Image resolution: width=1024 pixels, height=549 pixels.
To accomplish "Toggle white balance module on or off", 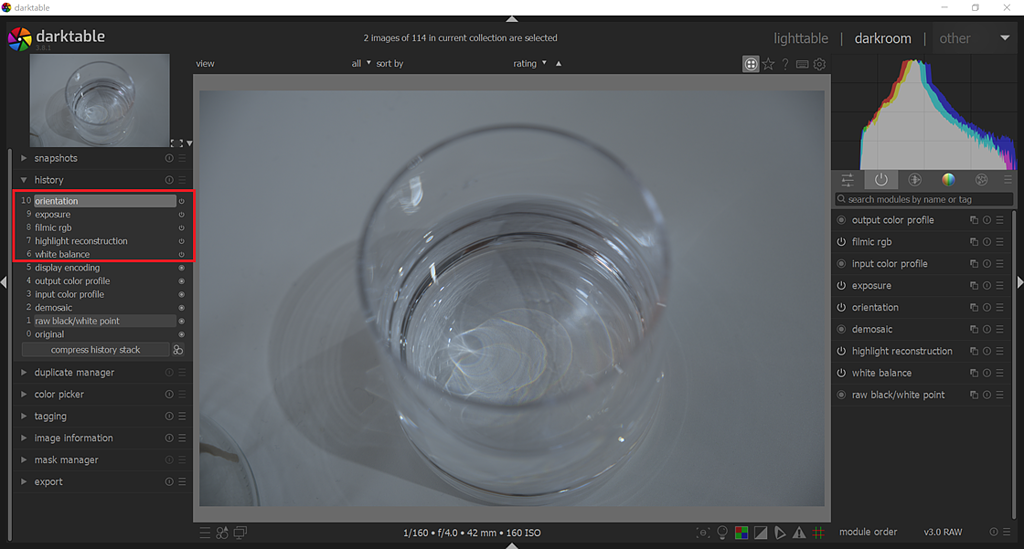I will tap(841, 373).
